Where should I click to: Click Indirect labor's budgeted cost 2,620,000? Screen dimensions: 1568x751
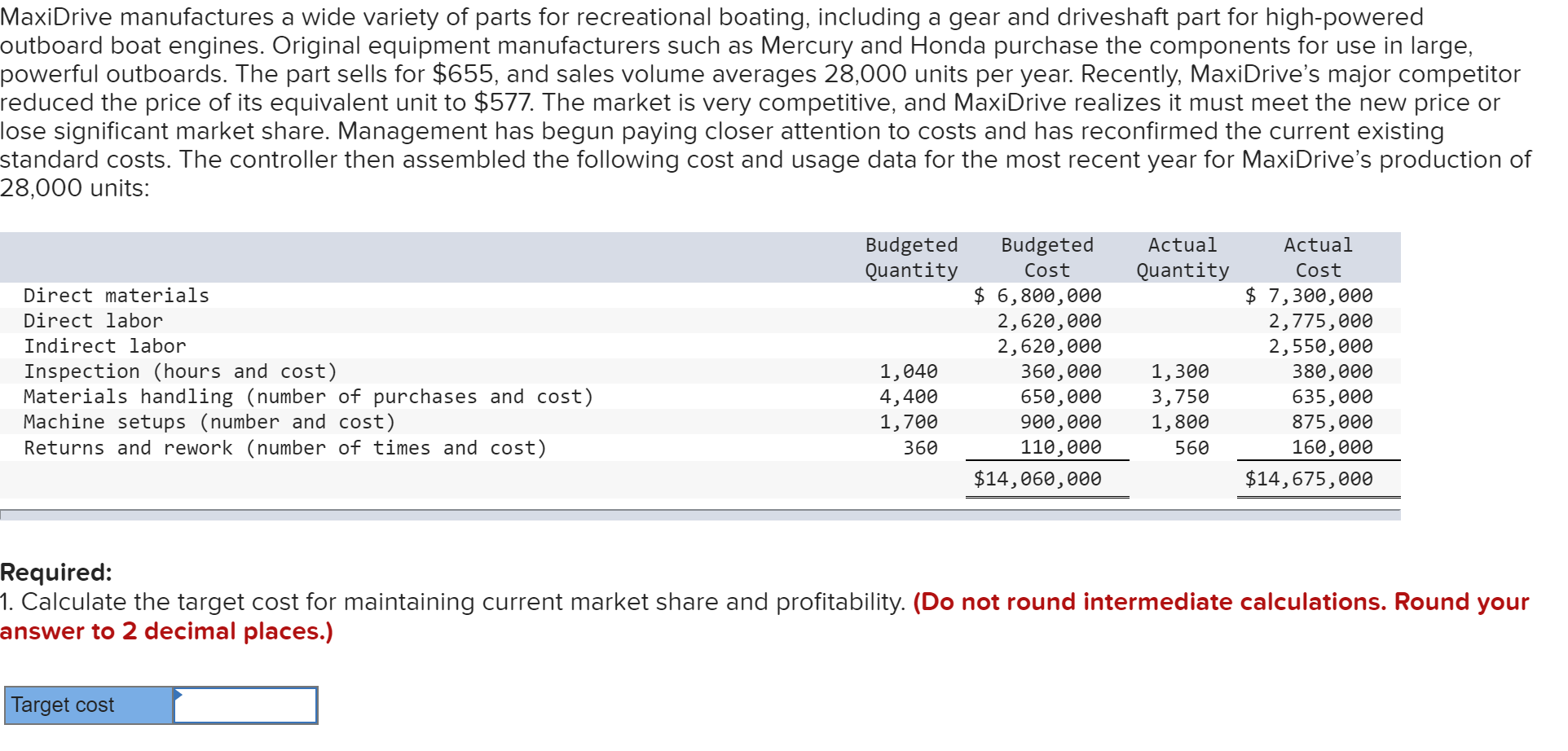[x=1050, y=346]
